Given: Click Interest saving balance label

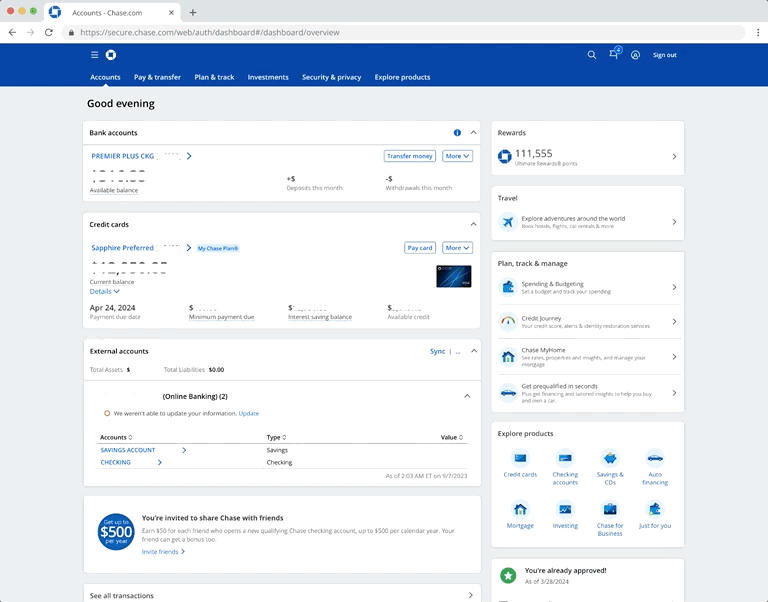Looking at the screenshot, I should 320,317.
